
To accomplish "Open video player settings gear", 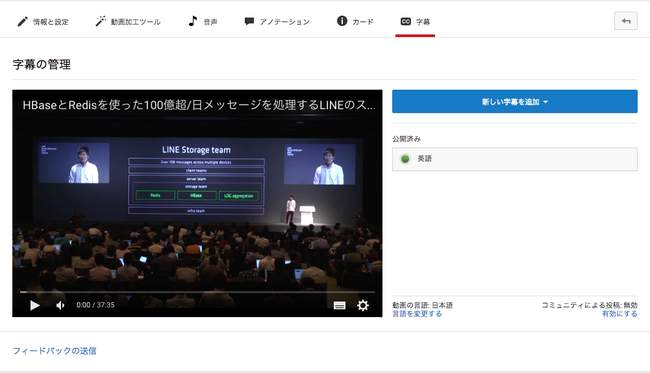I will tap(363, 305).
